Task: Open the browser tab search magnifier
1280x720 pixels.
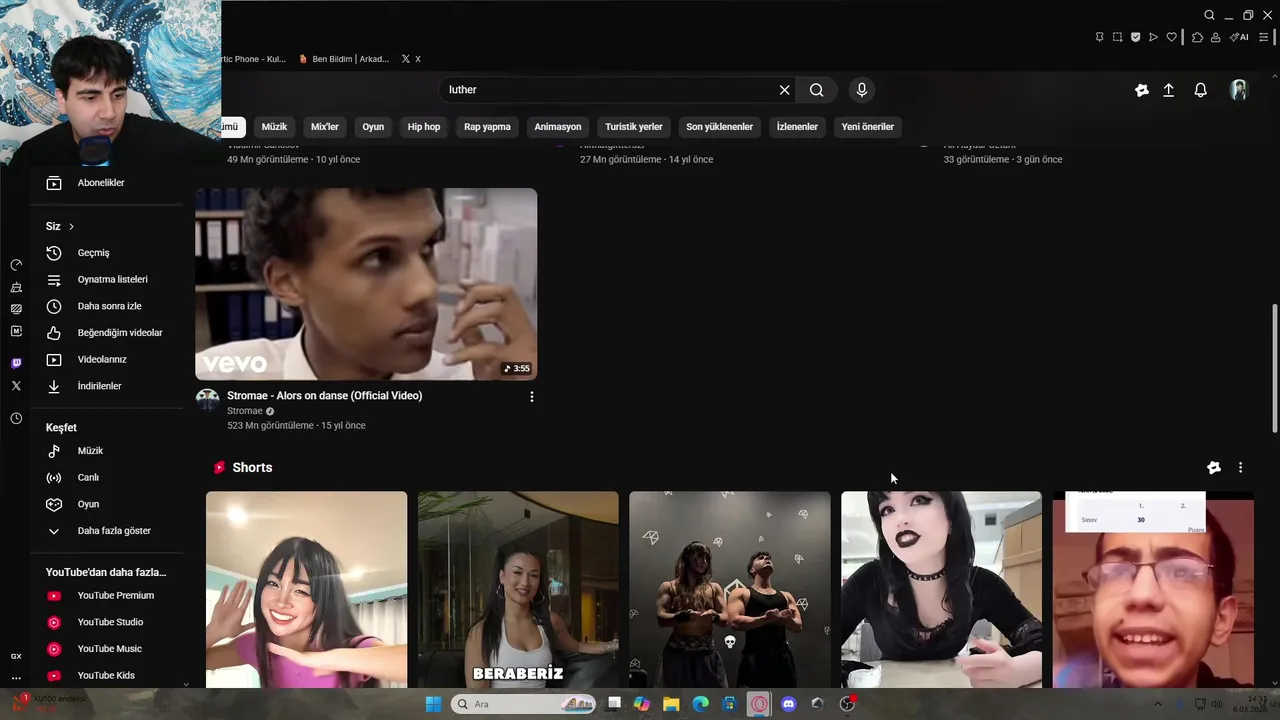Action: tap(1209, 15)
